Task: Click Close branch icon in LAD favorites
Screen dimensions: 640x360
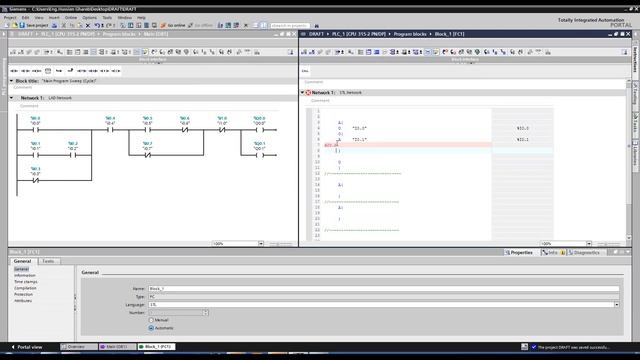Action: pyautogui.click(x=70, y=70)
